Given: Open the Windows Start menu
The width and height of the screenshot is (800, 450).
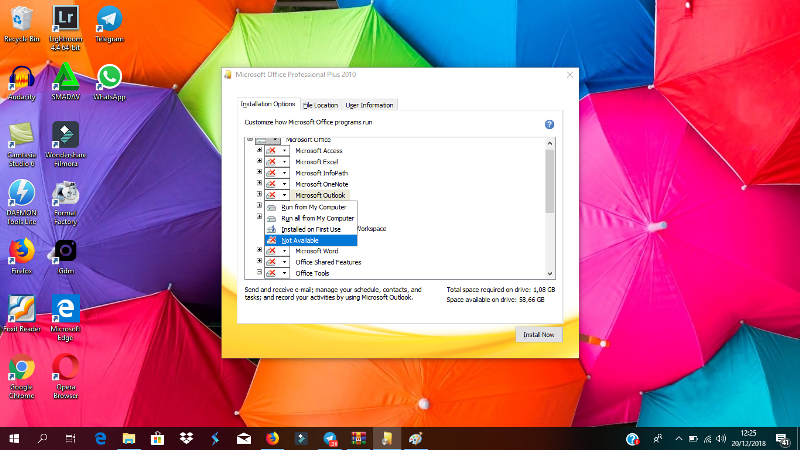Looking at the screenshot, I should tap(14, 438).
